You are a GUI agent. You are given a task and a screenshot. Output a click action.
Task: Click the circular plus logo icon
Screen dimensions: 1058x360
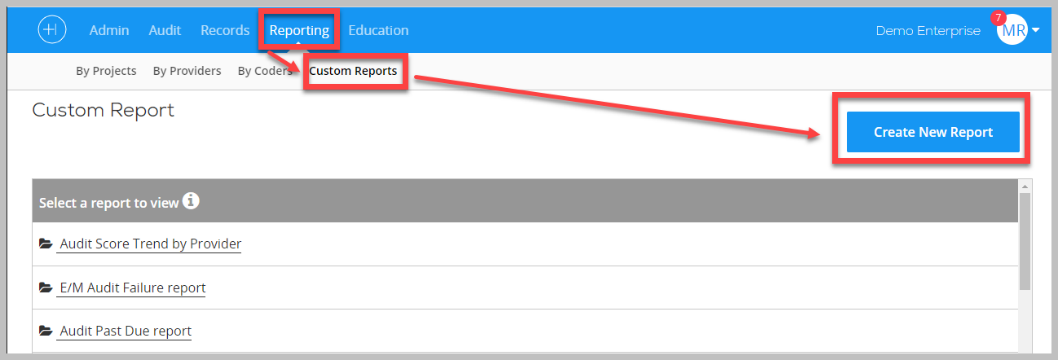click(52, 30)
